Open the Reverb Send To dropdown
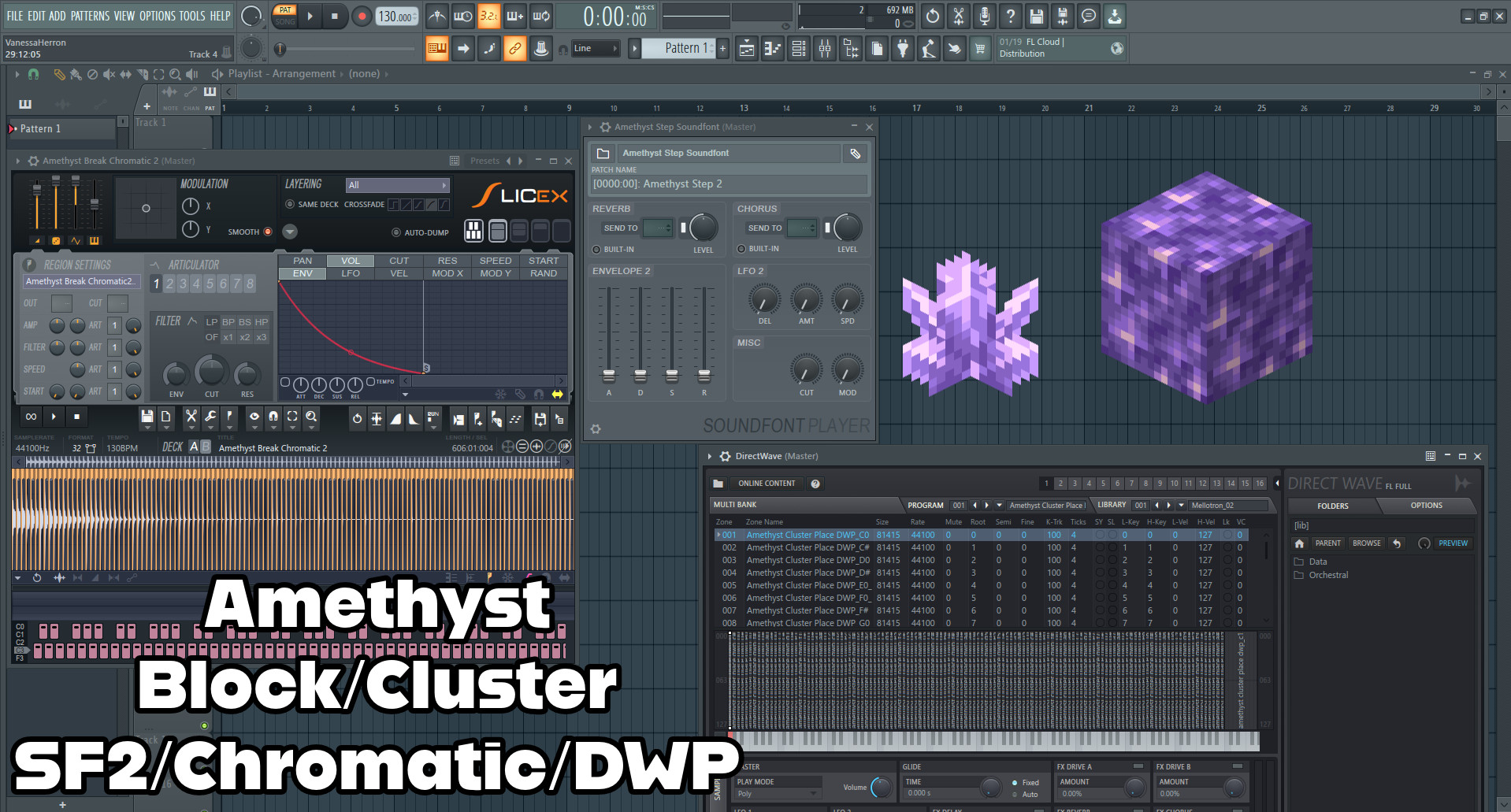Image resolution: width=1511 pixels, height=812 pixels. click(658, 228)
